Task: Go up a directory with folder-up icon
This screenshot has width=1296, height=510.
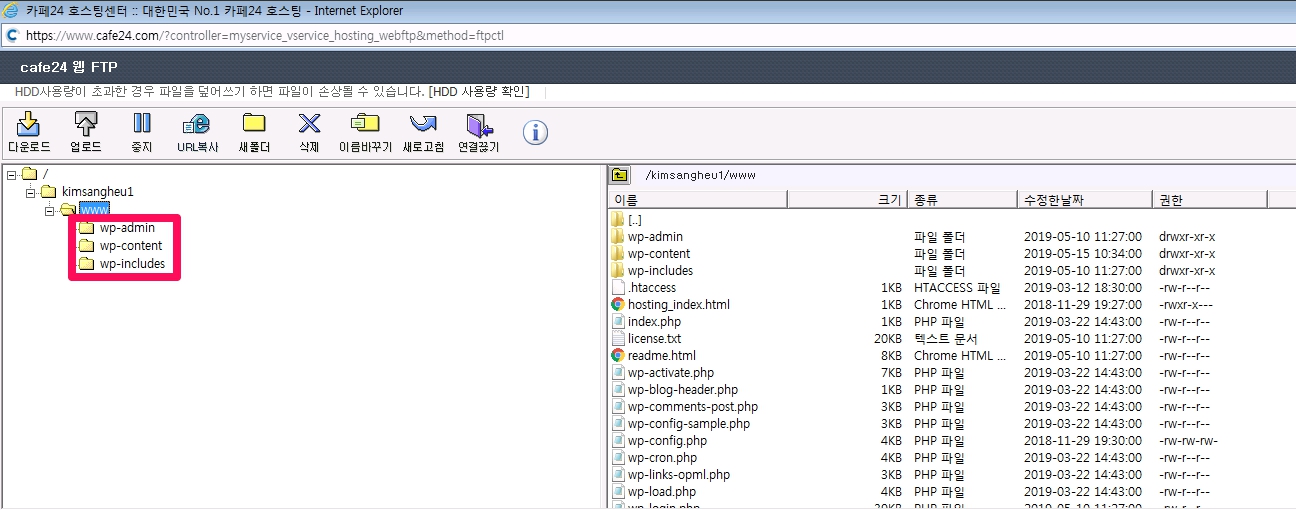Action: pyautogui.click(x=620, y=175)
